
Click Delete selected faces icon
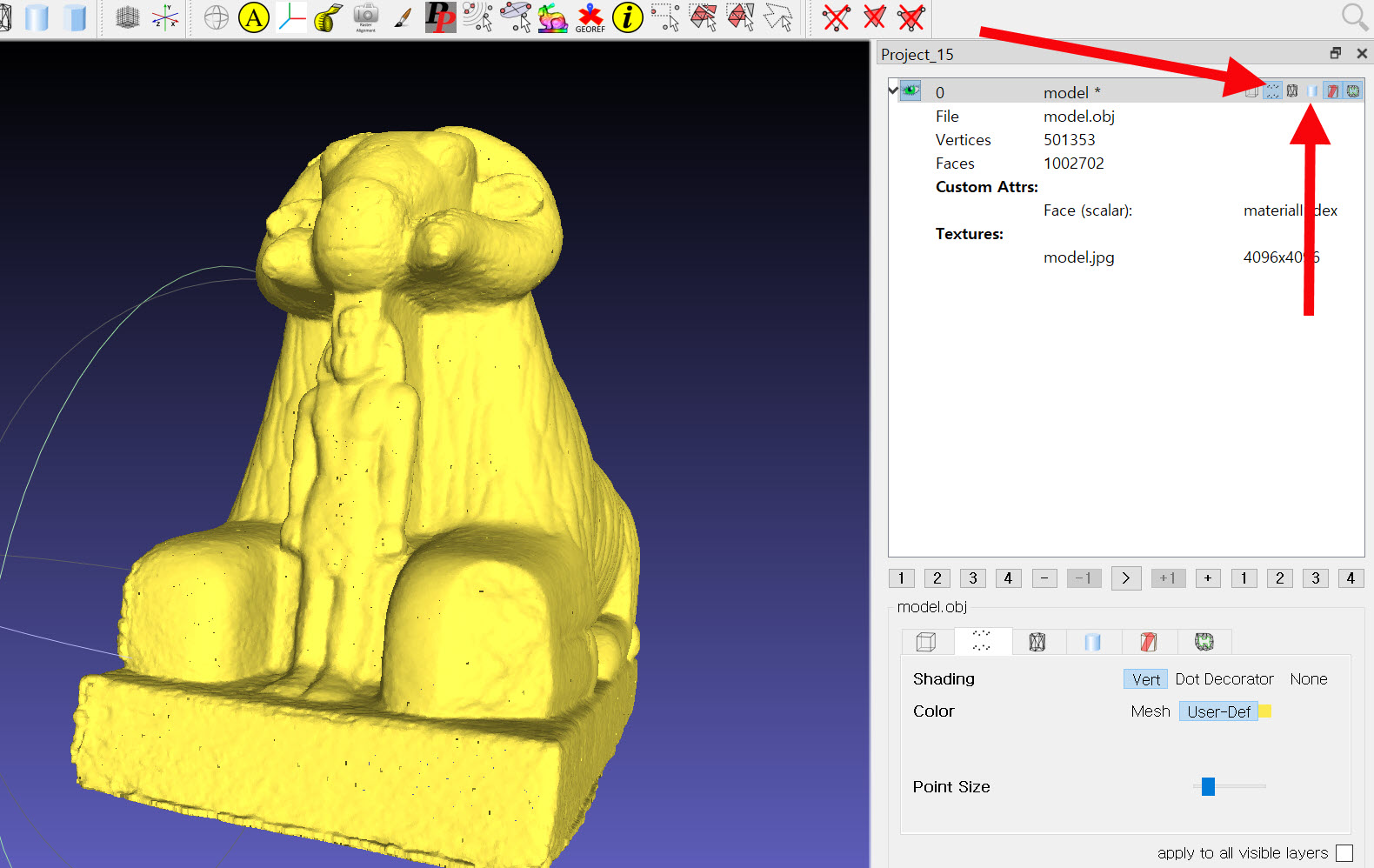(x=874, y=17)
